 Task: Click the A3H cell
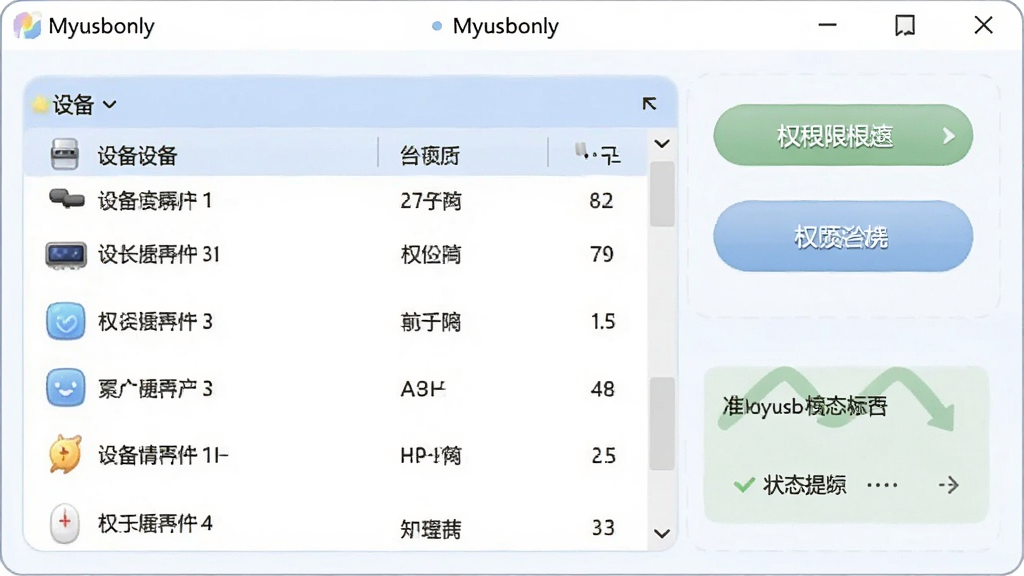[423, 389]
